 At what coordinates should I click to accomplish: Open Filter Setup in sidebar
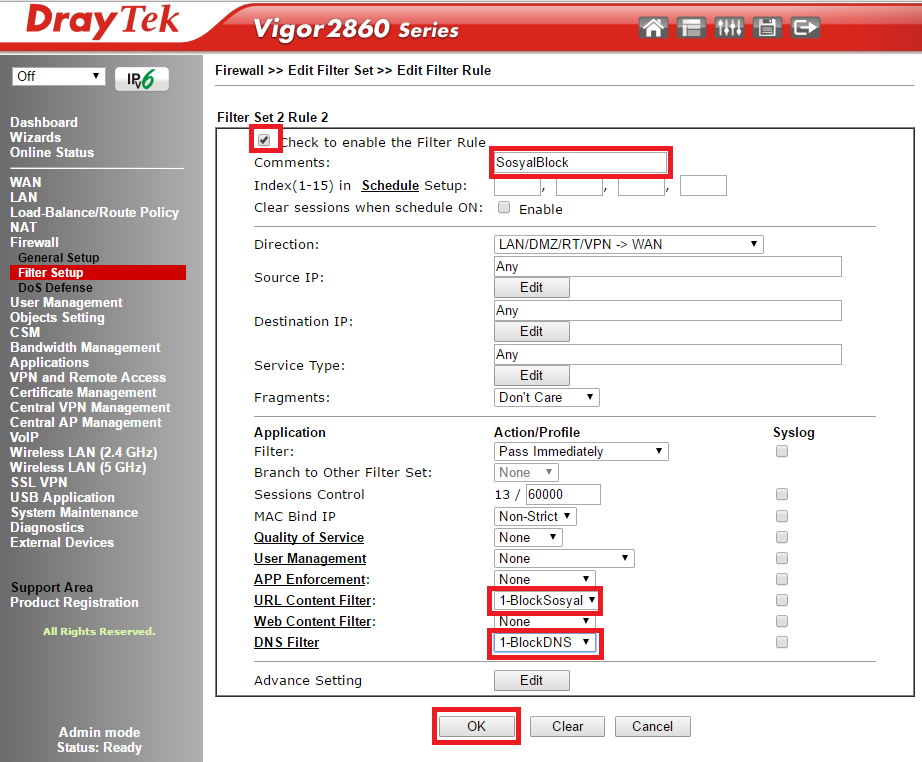pyautogui.click(x=51, y=272)
